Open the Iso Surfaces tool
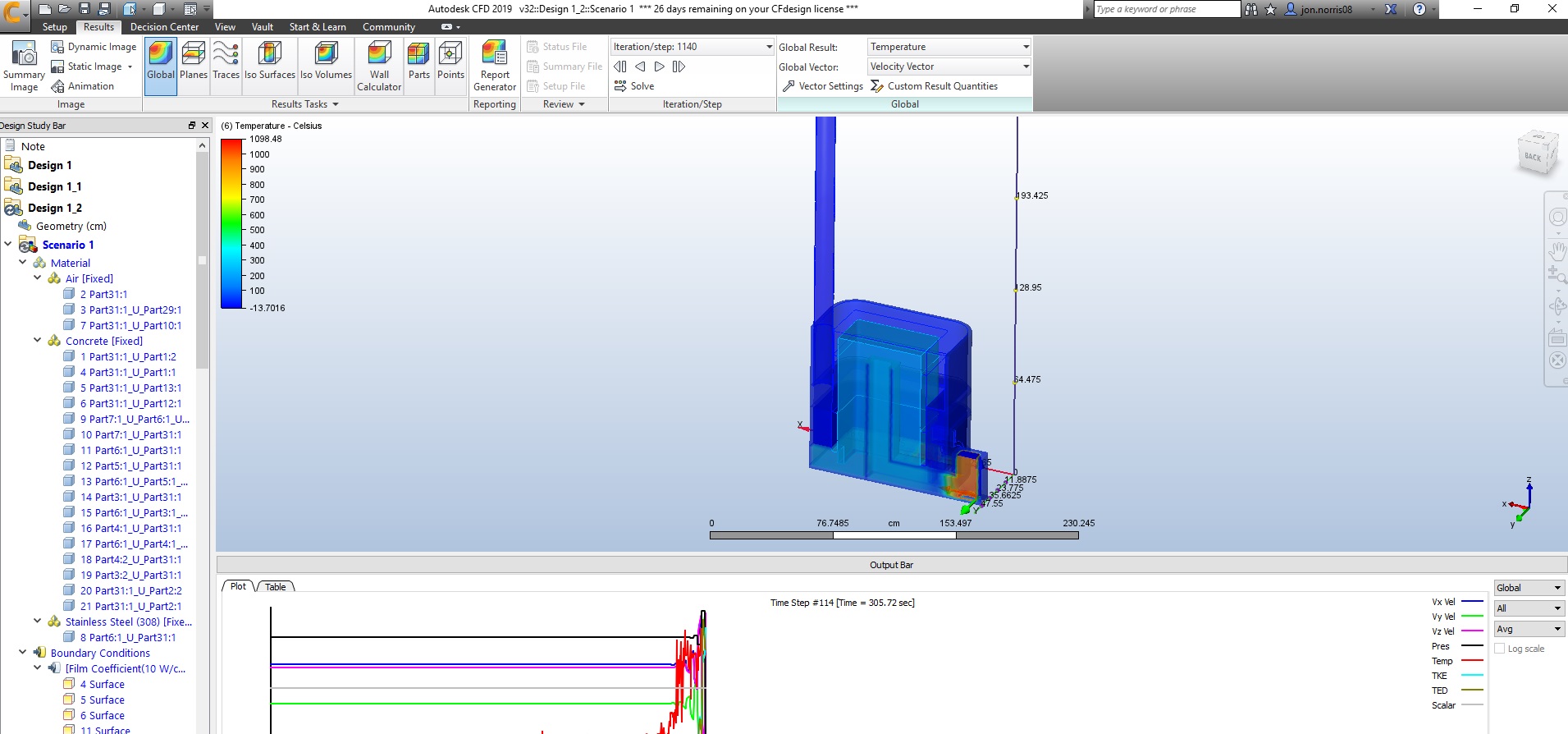 [270, 61]
